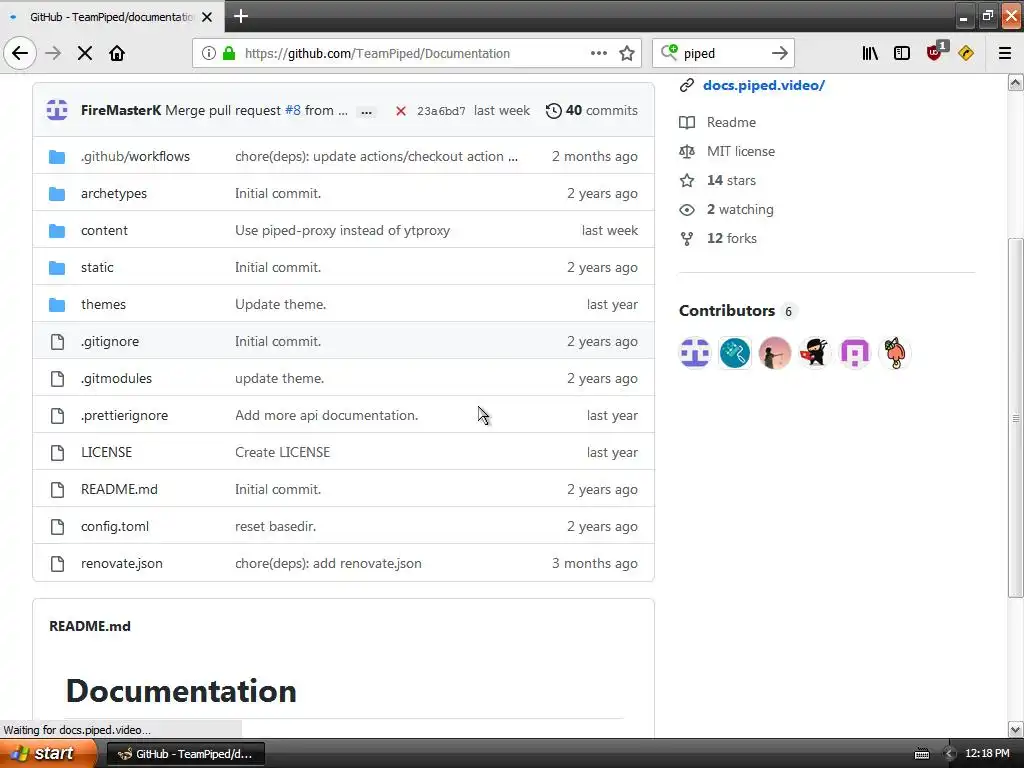Open the config.toml file

click(115, 526)
